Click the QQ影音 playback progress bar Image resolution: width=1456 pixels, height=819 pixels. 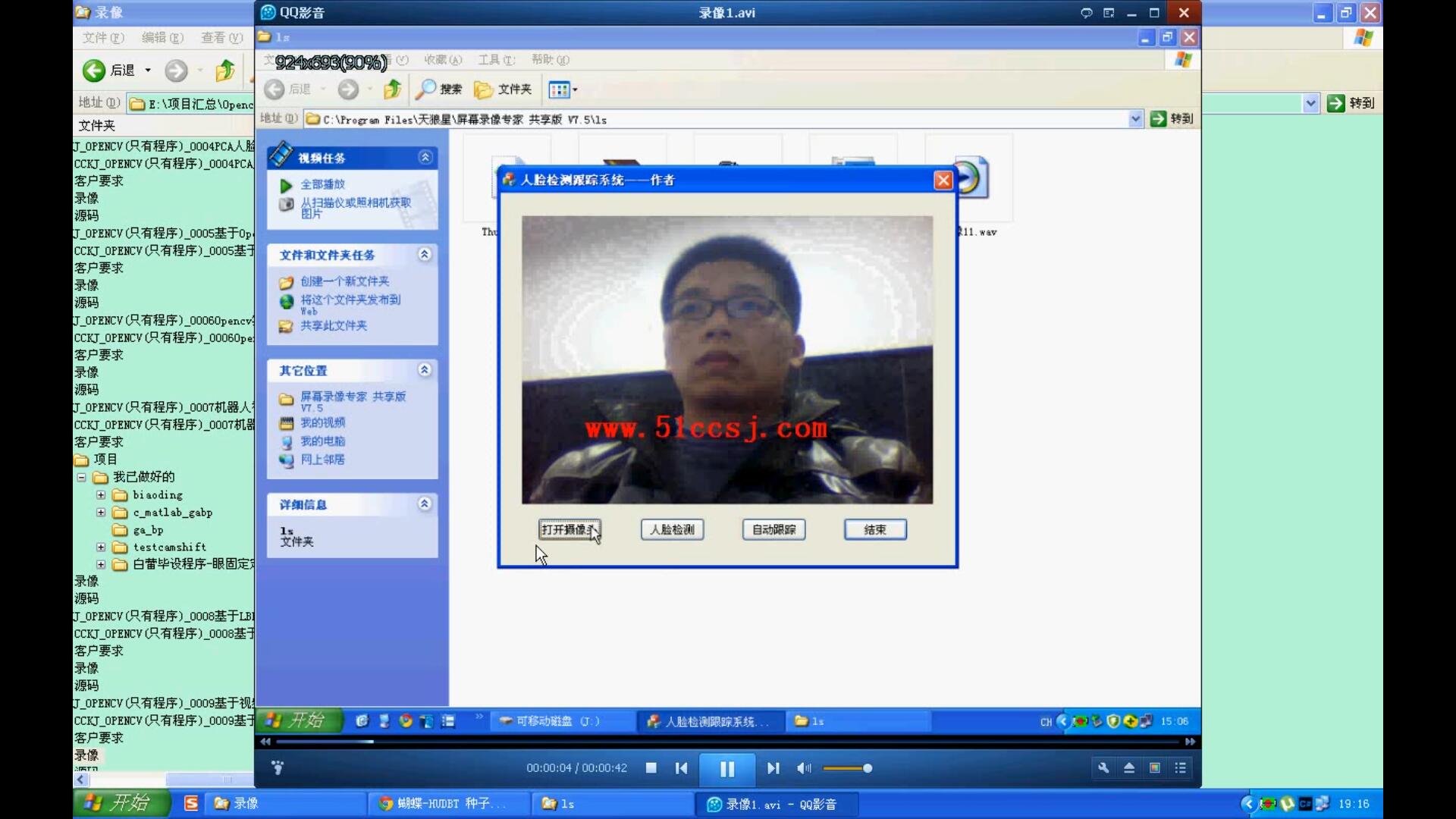click(726, 742)
